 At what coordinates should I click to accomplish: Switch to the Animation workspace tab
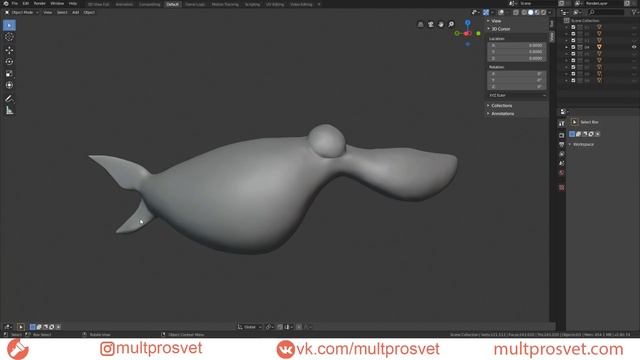point(124,4)
